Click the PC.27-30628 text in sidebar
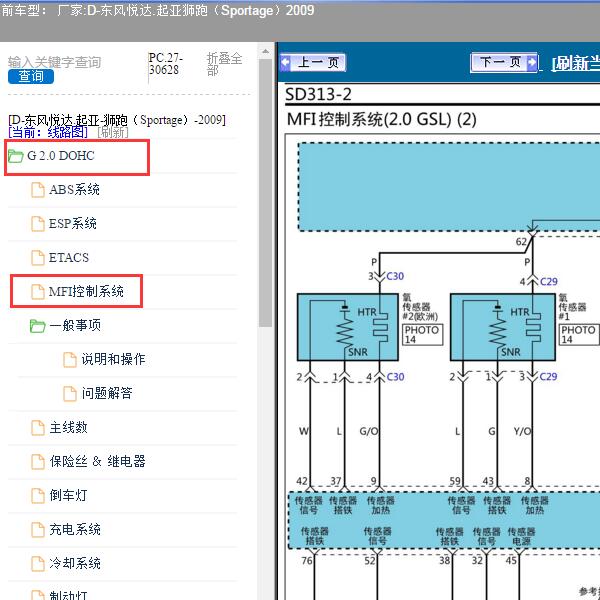Viewport: 600px width, 600px height. pos(164,64)
